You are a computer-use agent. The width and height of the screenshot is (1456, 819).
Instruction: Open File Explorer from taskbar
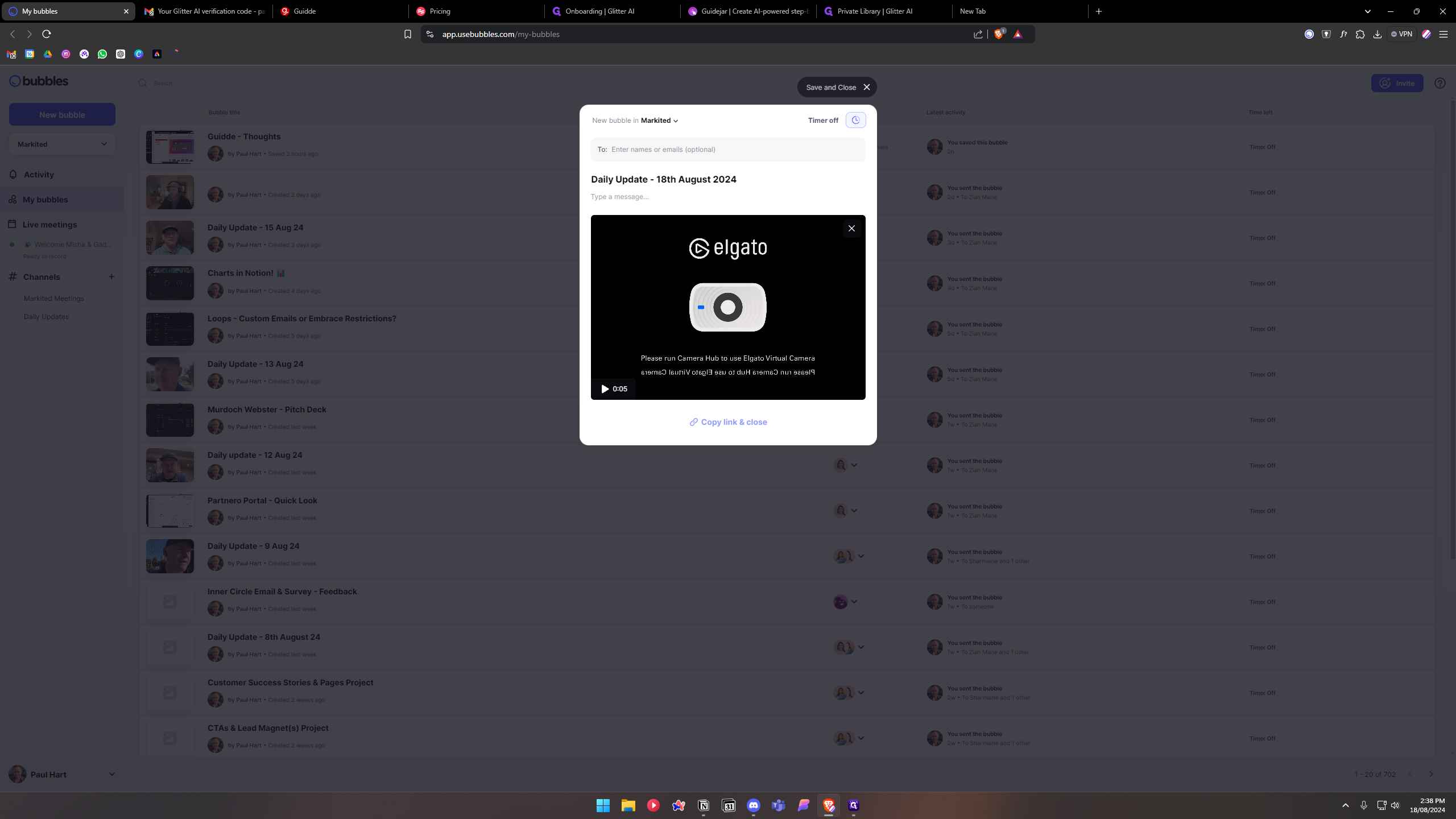pyautogui.click(x=628, y=805)
